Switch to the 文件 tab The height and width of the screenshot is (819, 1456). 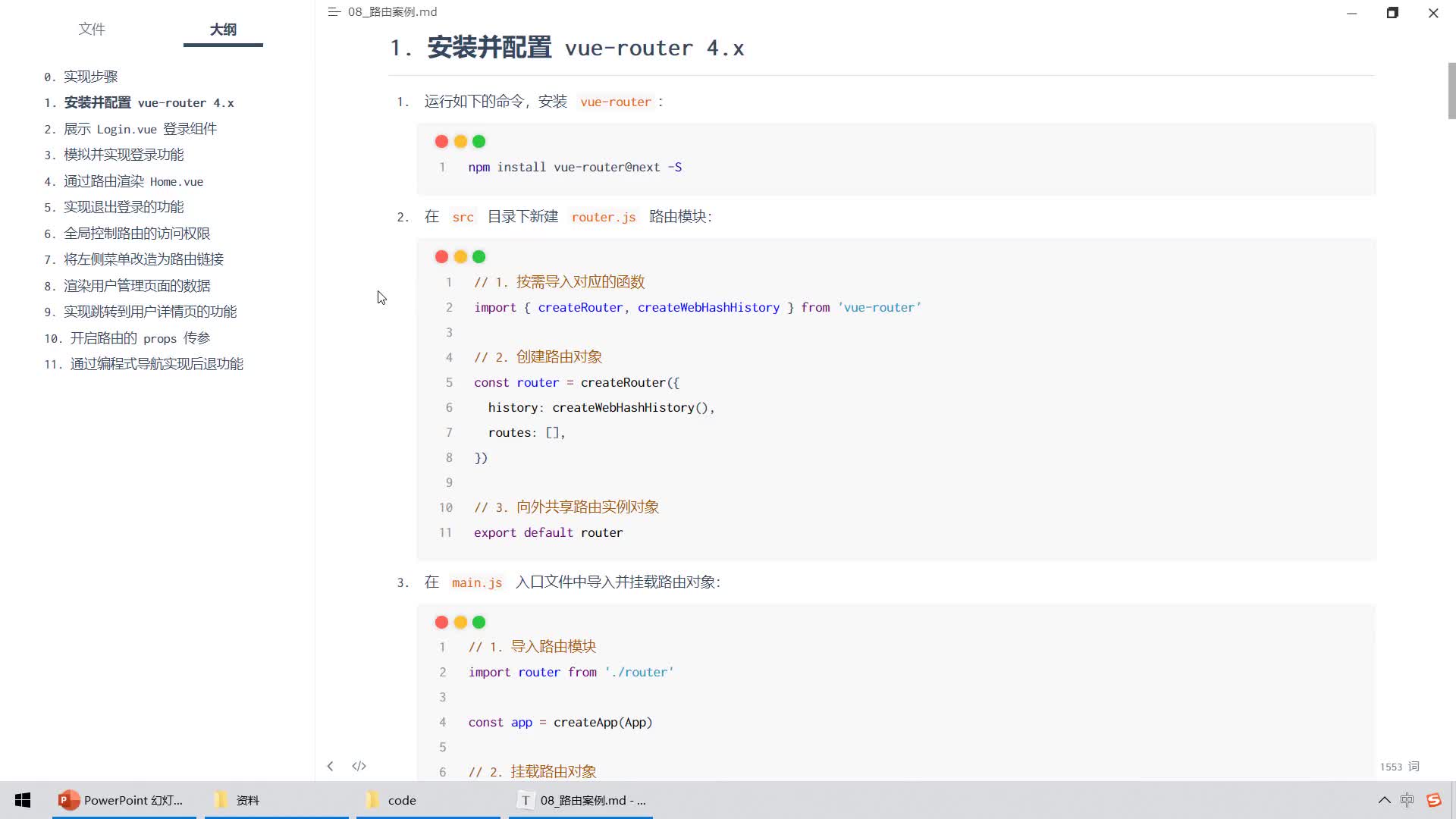coord(92,29)
